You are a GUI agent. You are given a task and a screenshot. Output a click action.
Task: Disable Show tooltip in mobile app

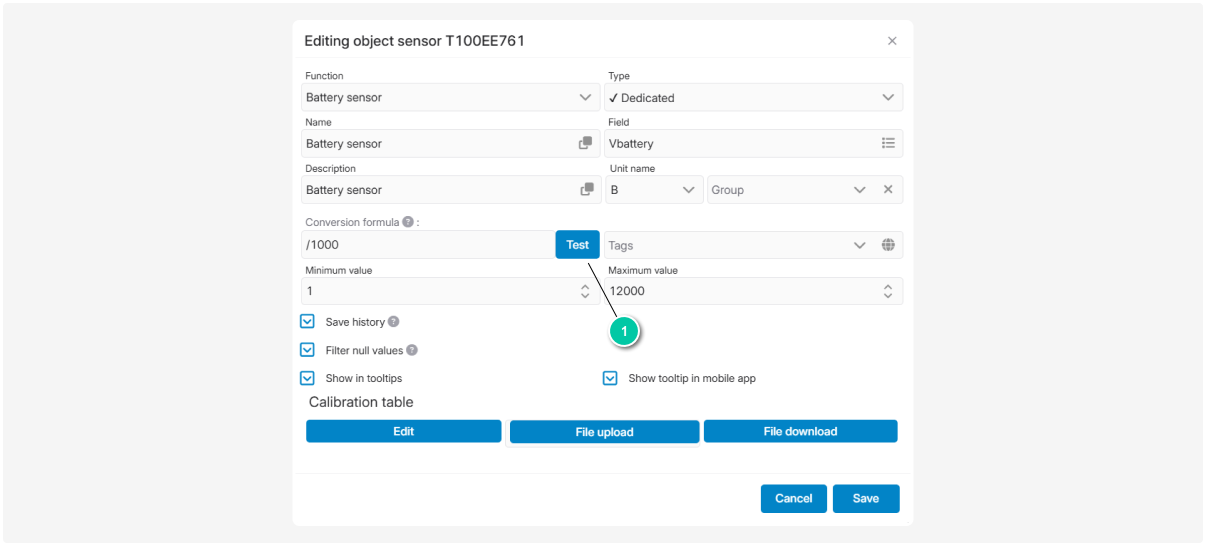click(610, 379)
